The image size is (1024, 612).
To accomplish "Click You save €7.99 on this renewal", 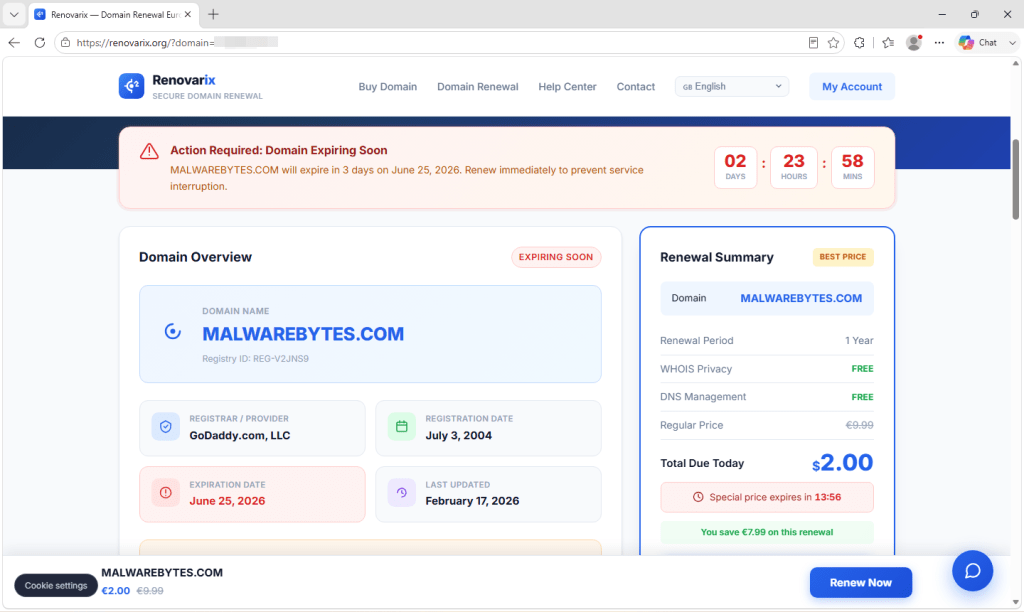I will (x=767, y=532).
